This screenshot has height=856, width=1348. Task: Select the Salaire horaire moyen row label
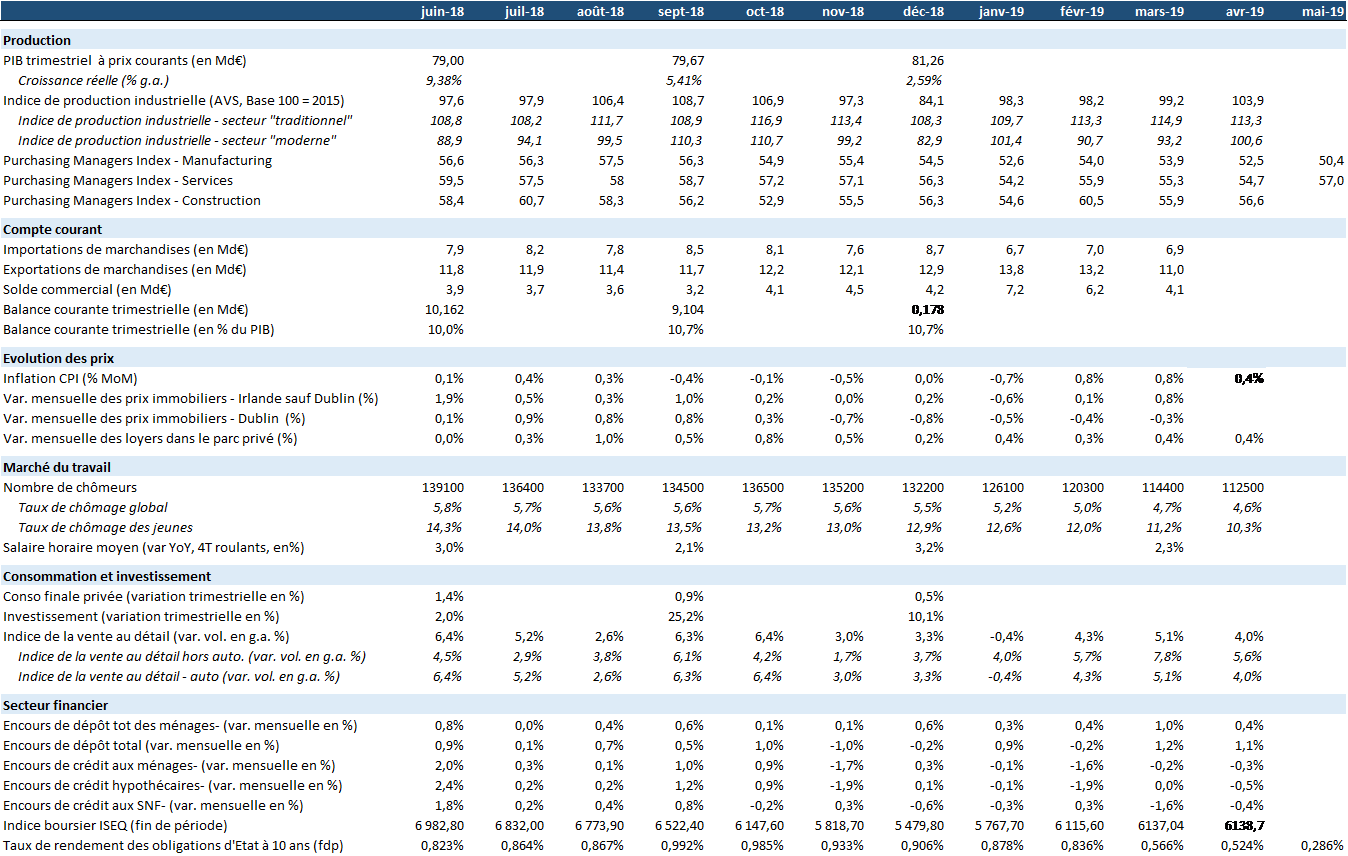[154, 548]
